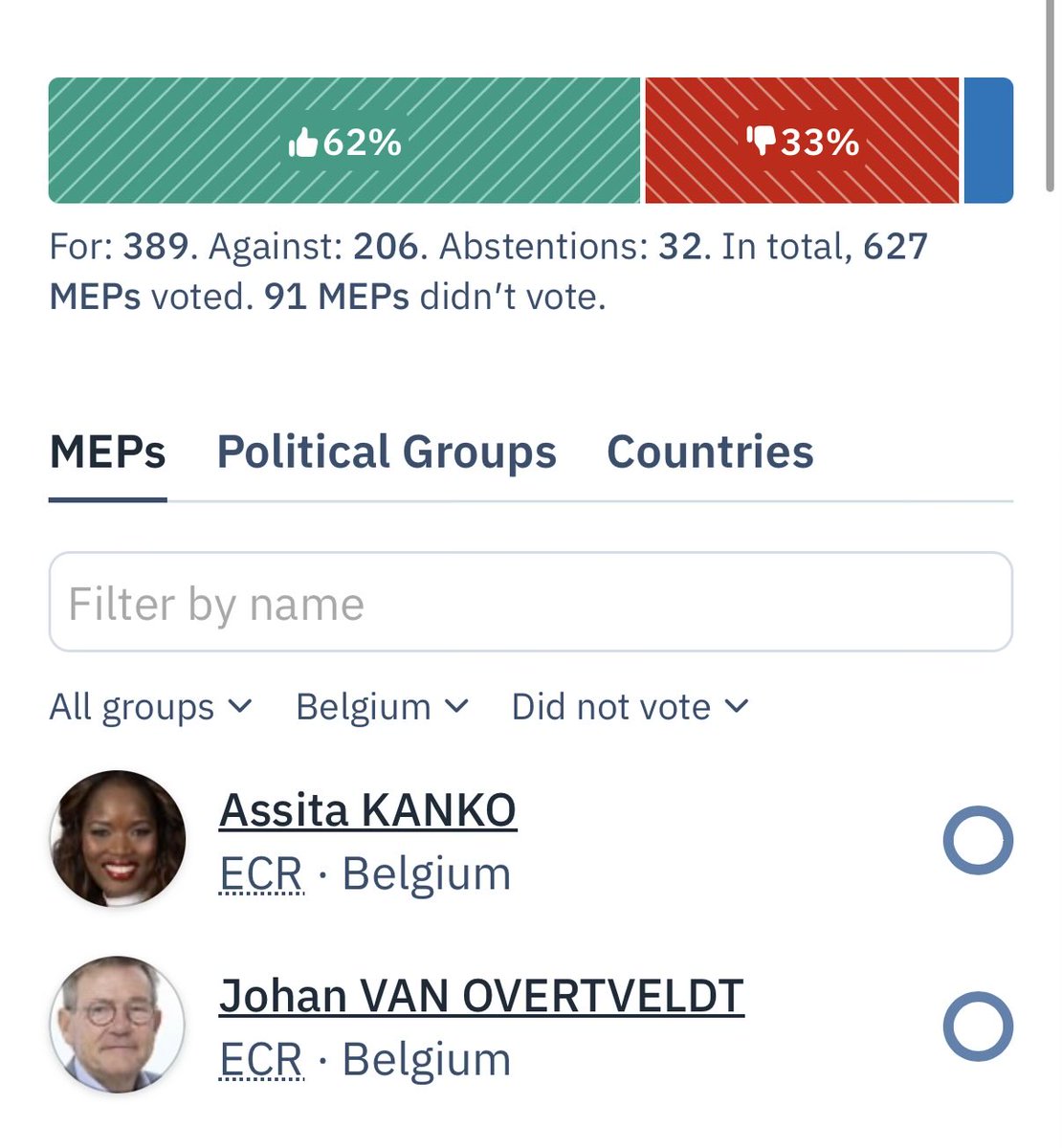Open the Assita KANKO name link
The image size is (1062, 1148).
[367, 811]
